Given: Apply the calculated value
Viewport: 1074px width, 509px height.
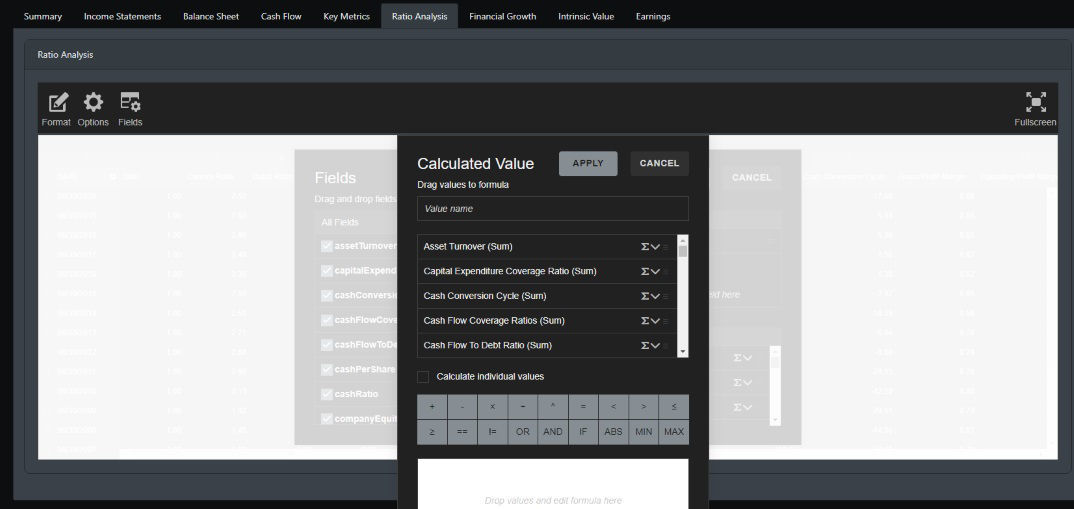Looking at the screenshot, I should click(588, 164).
